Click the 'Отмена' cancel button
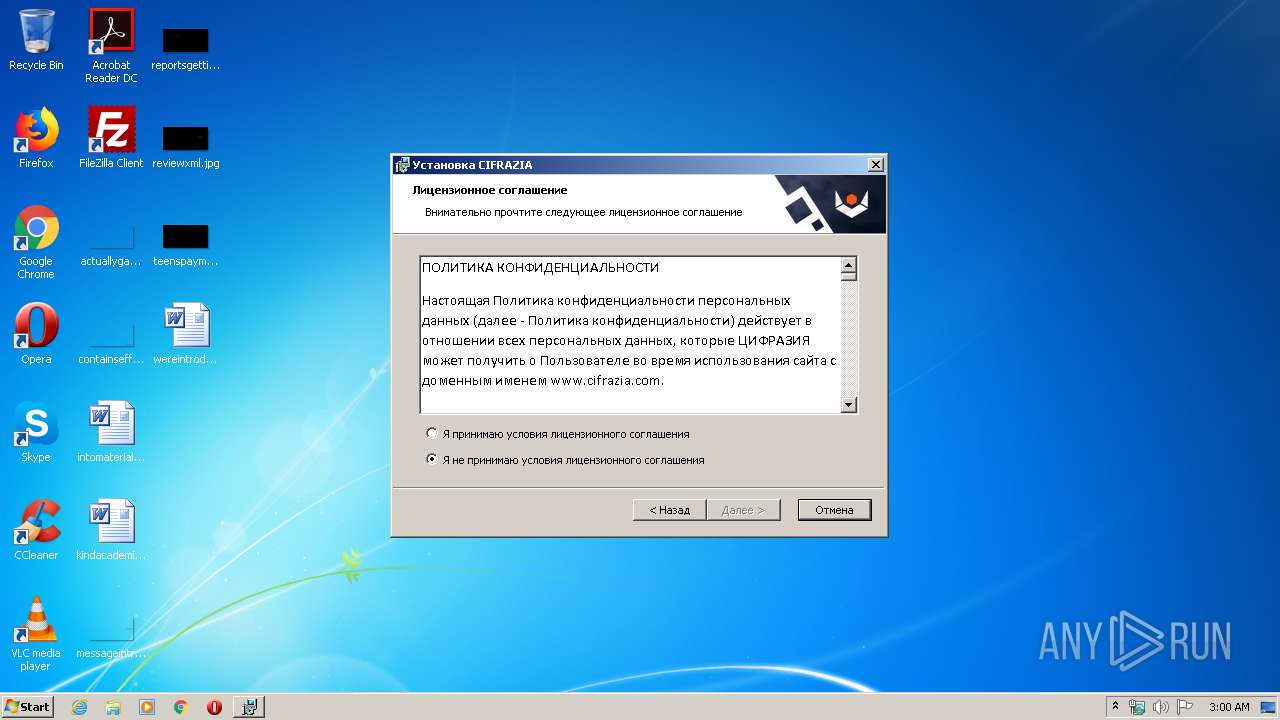Image resolution: width=1280 pixels, height=720 pixels. coord(834,510)
